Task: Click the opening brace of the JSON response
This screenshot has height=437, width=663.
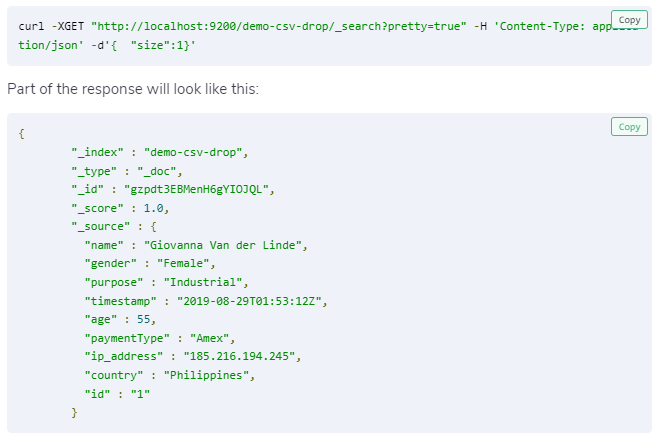Action: (x=22, y=134)
